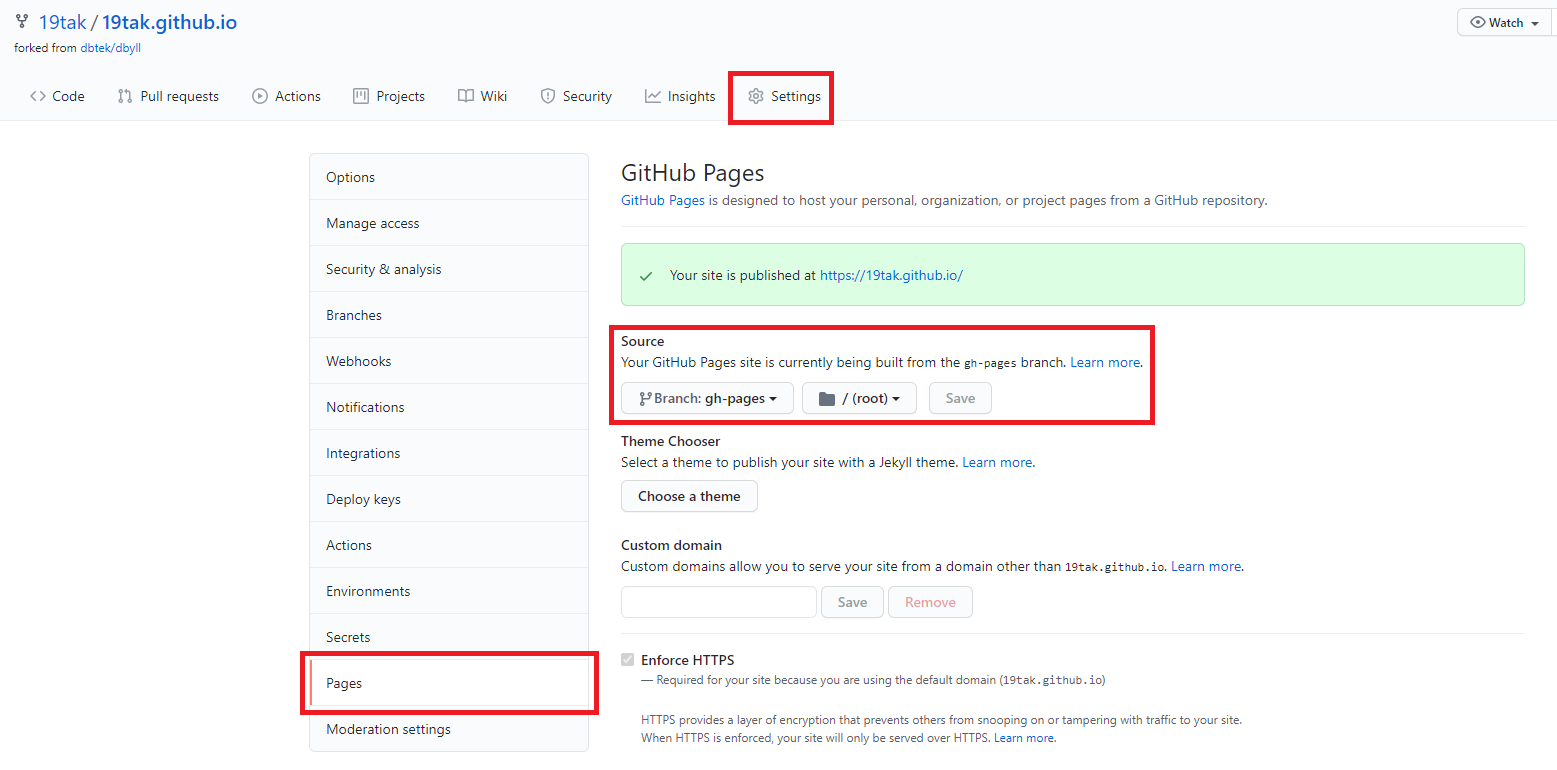
Task: Click the Pull requests branch icon
Action: pos(125,96)
